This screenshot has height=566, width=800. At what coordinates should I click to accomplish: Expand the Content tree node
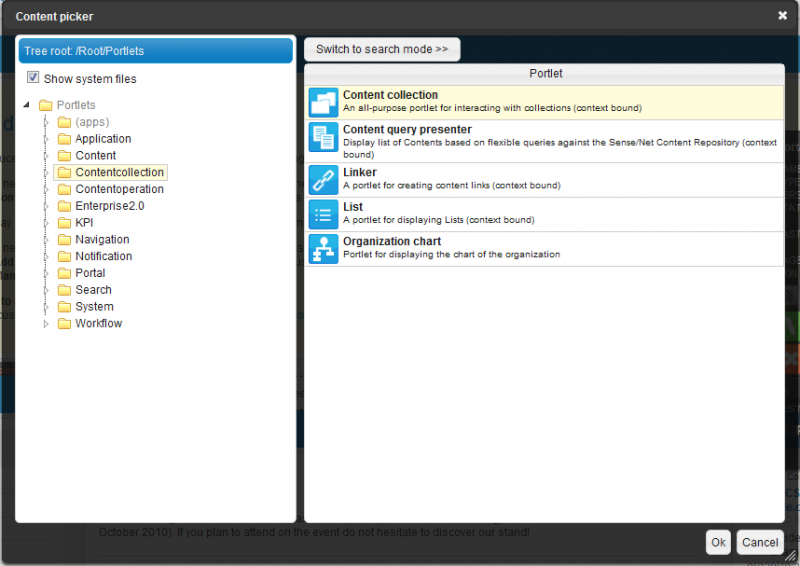pyautogui.click(x=46, y=156)
